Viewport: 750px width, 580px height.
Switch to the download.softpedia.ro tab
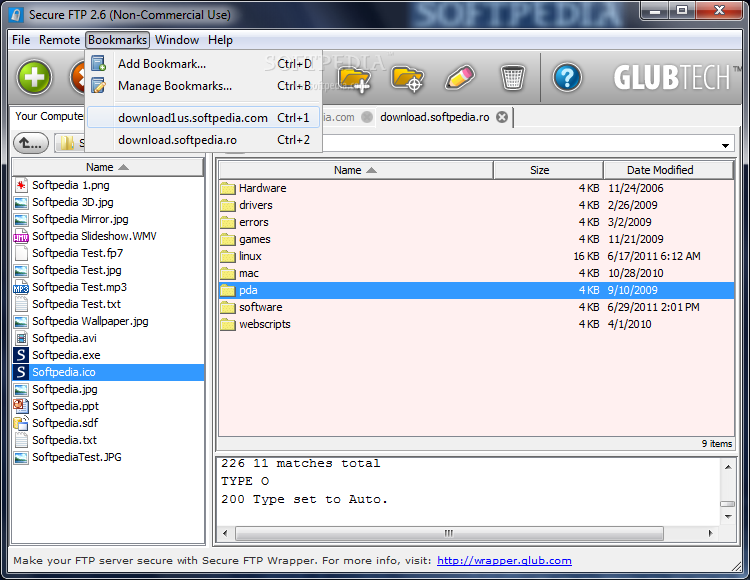pos(435,117)
